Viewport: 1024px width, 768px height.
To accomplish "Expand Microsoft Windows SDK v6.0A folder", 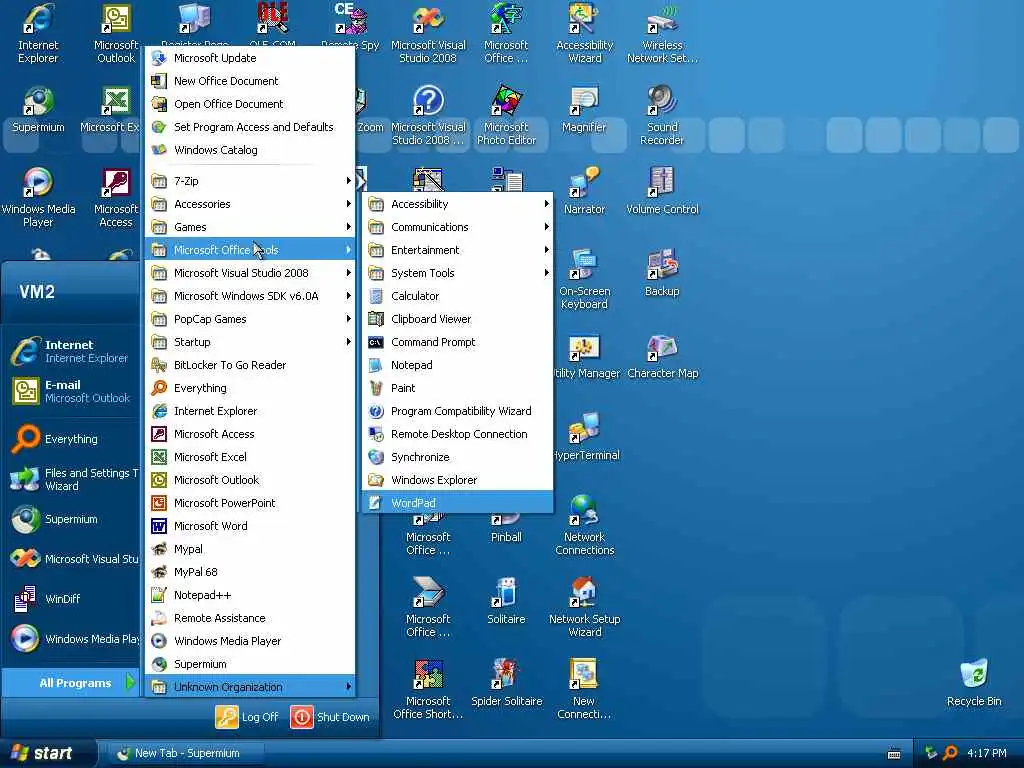I will tap(250, 296).
